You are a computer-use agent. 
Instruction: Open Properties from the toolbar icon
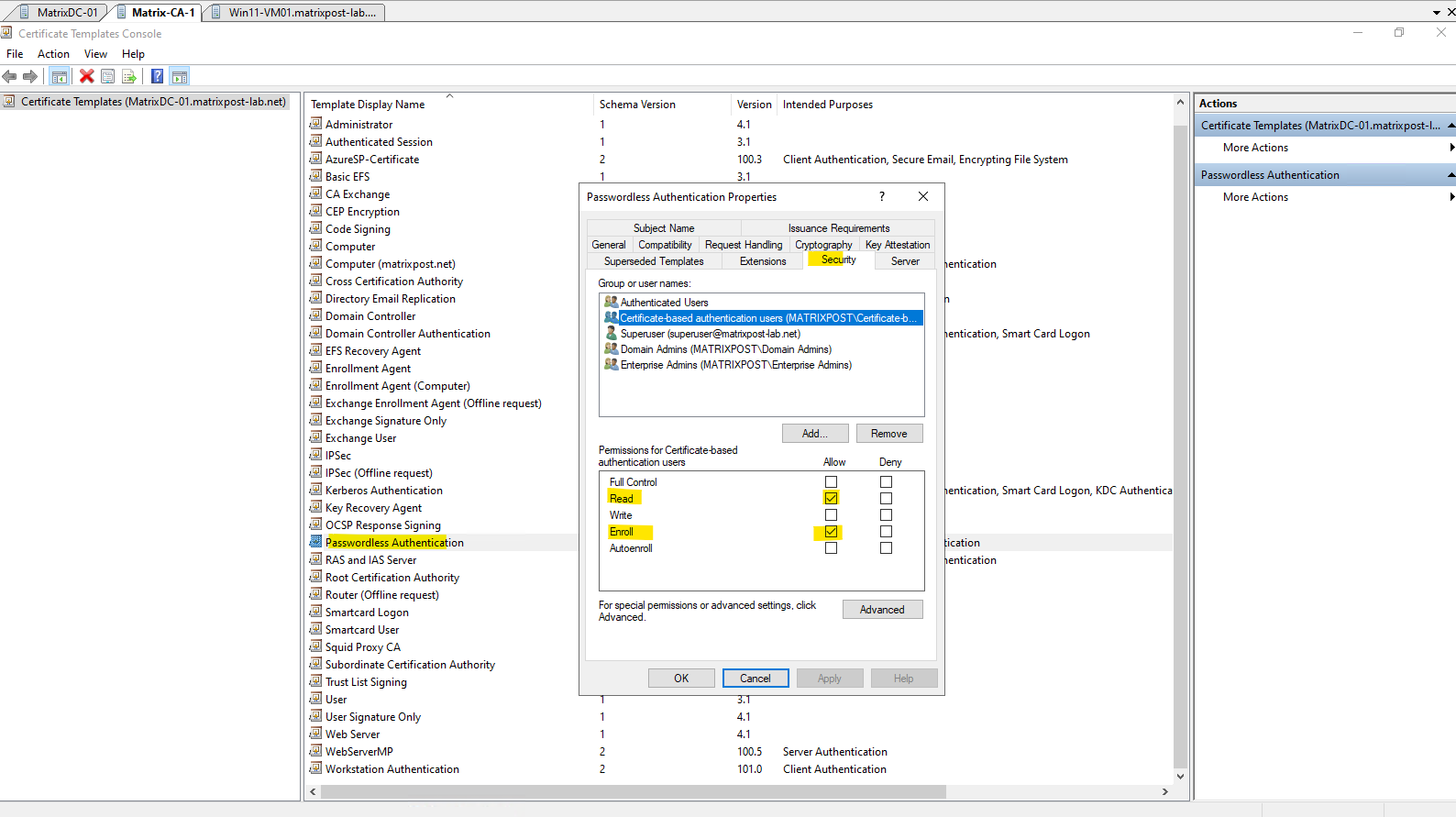(x=108, y=76)
